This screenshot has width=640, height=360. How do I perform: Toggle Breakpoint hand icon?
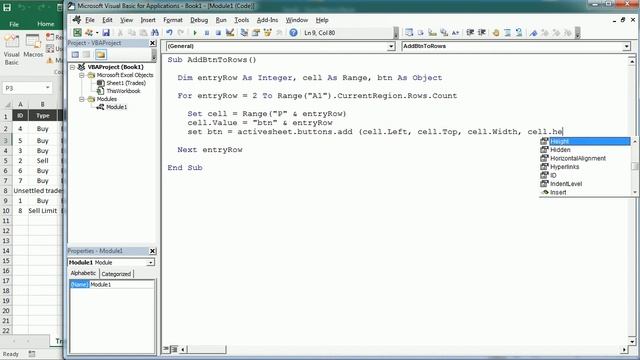click(496, 33)
